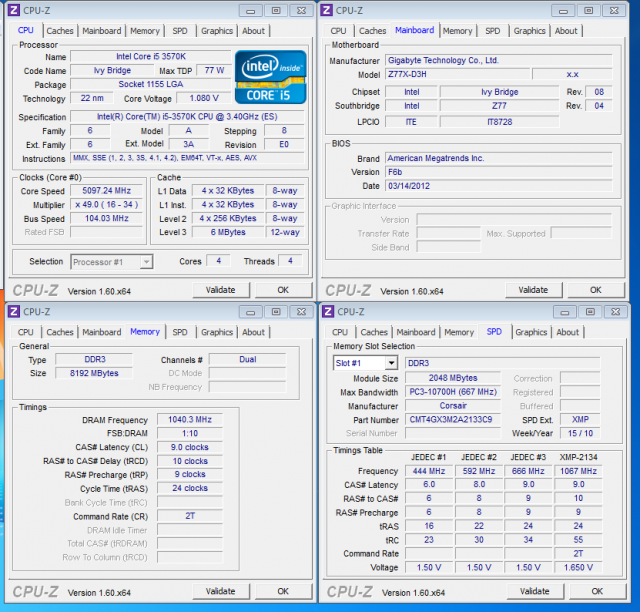640x612 pixels.
Task: Click the XMP-2134 voltage value 1.650 V
Action: coord(578,567)
